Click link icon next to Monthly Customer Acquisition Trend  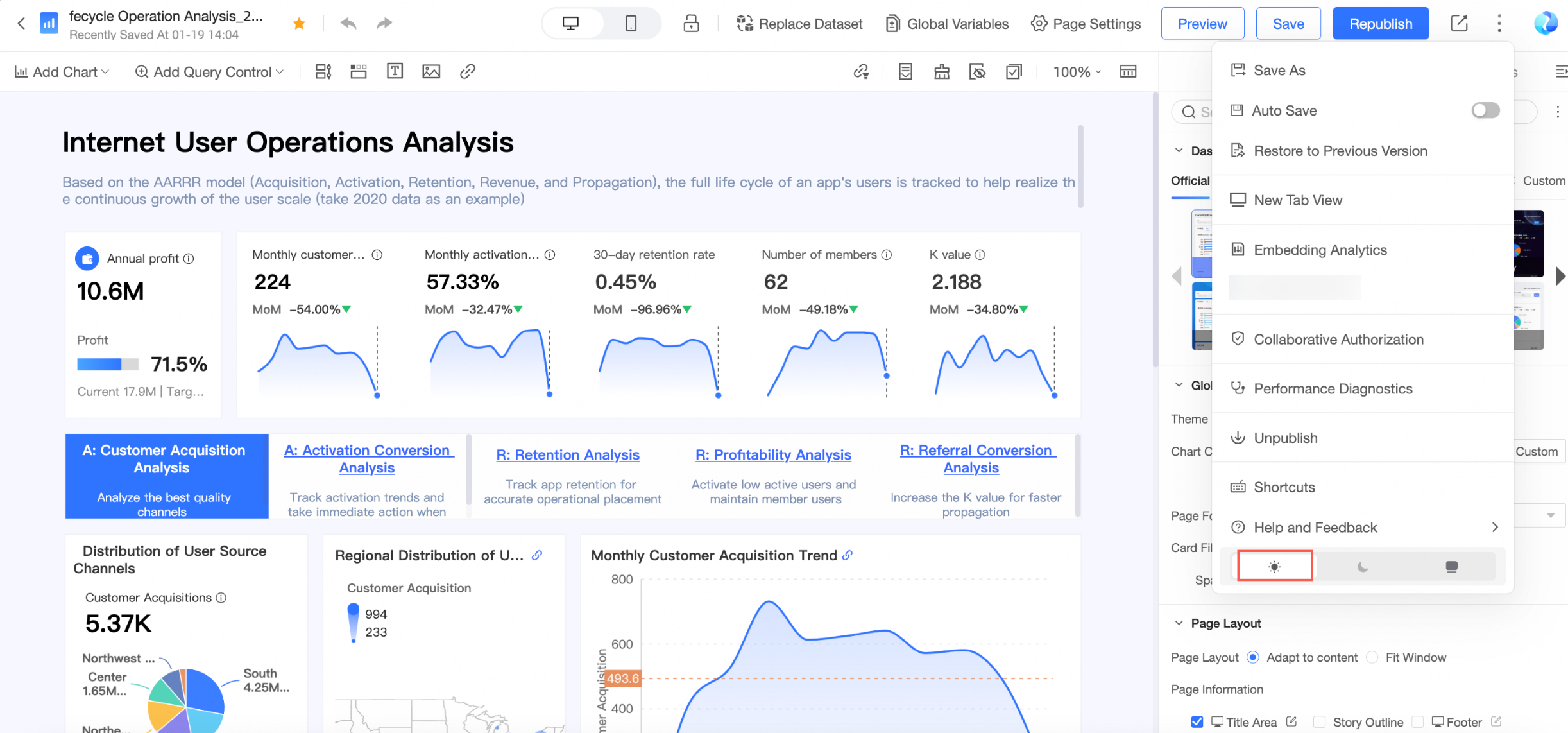848,555
